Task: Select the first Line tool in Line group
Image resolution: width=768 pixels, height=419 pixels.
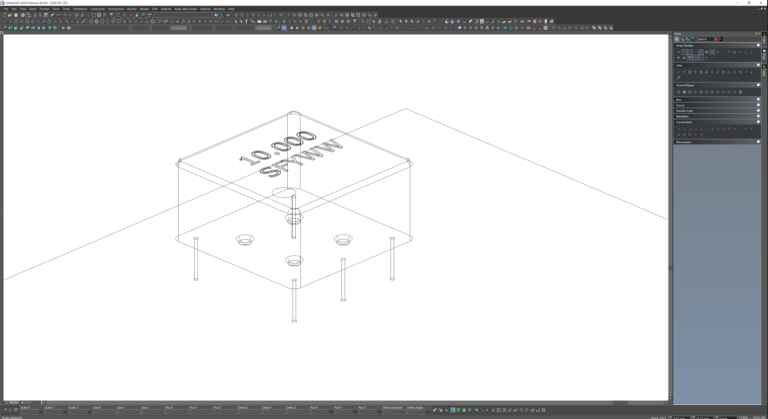Action: coord(678,72)
